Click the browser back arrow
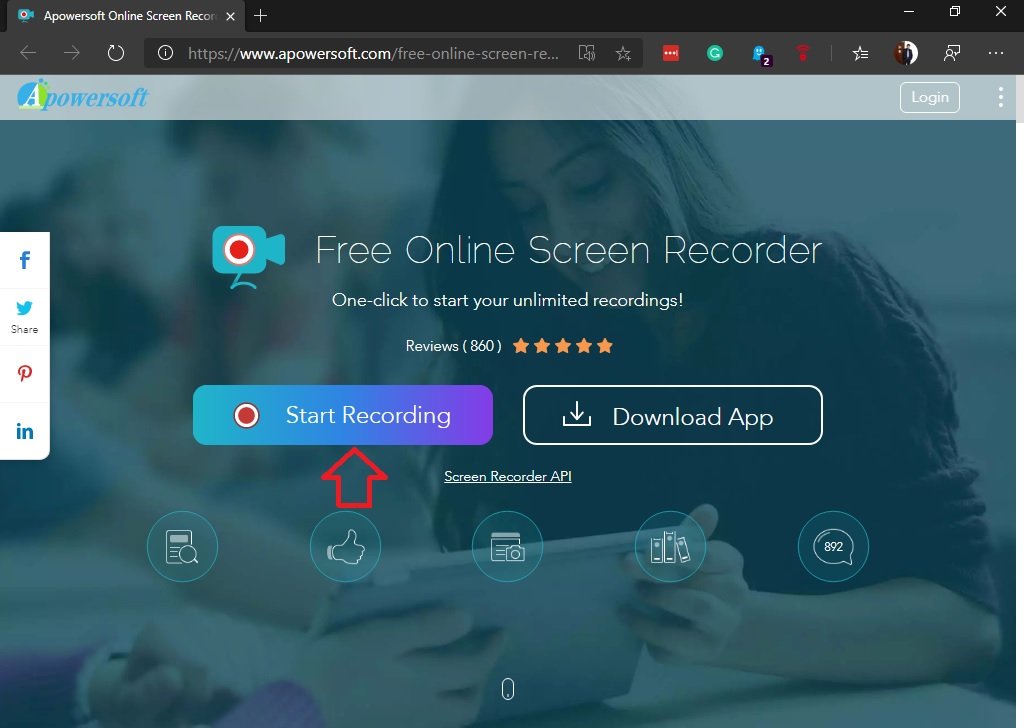 28,53
